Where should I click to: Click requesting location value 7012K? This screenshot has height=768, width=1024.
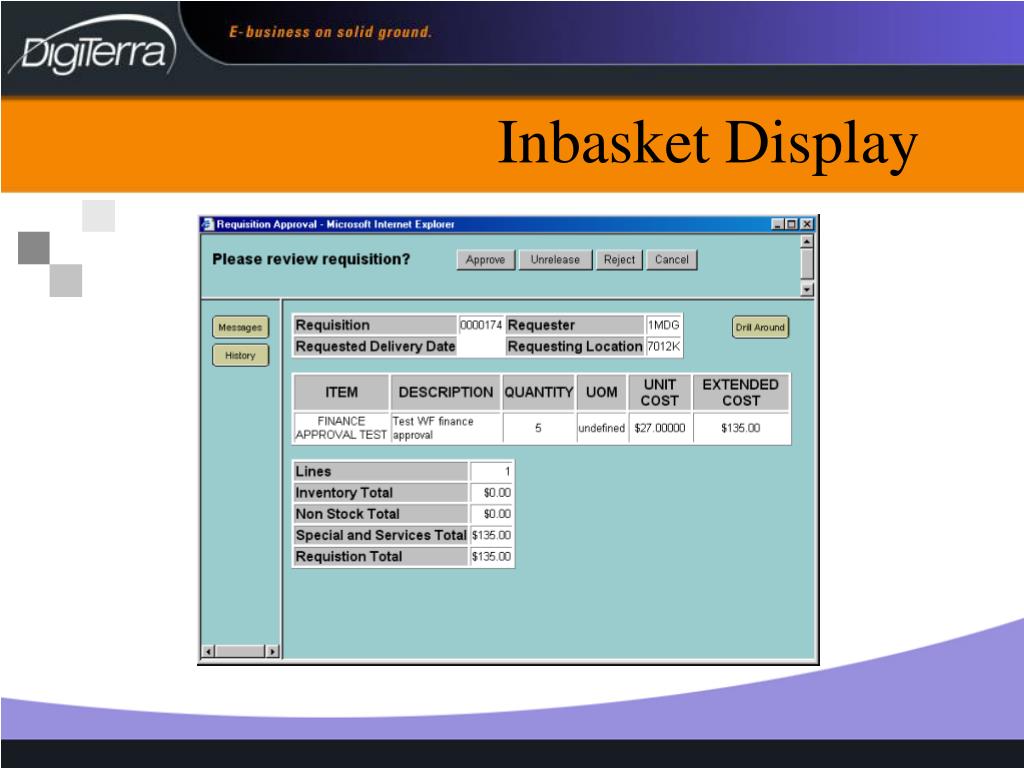tap(664, 346)
